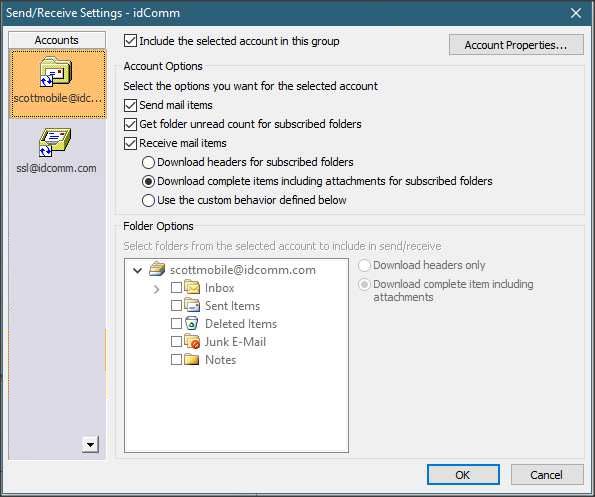595x497 pixels.
Task: Select the scottmobile@idc... account icon
Action: [56, 71]
